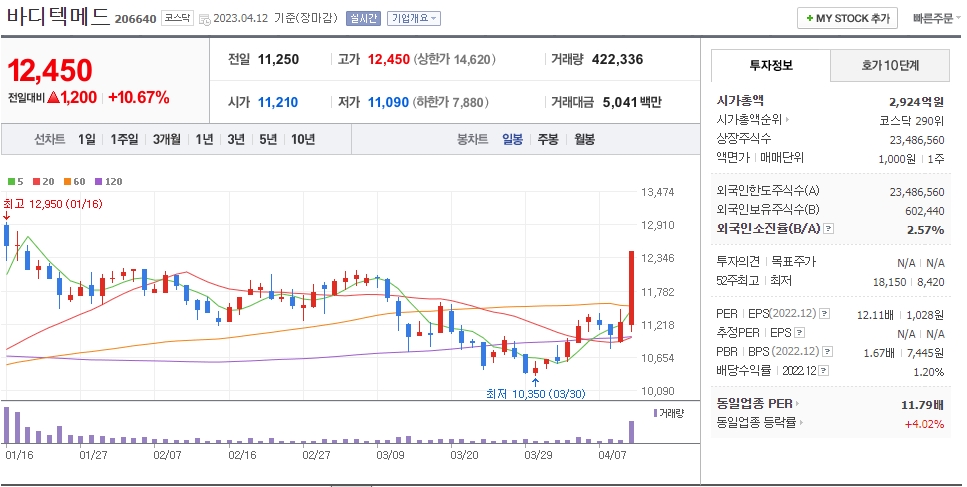Viewport: 967px width, 487px height.
Task: Click the 코스닥 market label
Action: (x=177, y=18)
